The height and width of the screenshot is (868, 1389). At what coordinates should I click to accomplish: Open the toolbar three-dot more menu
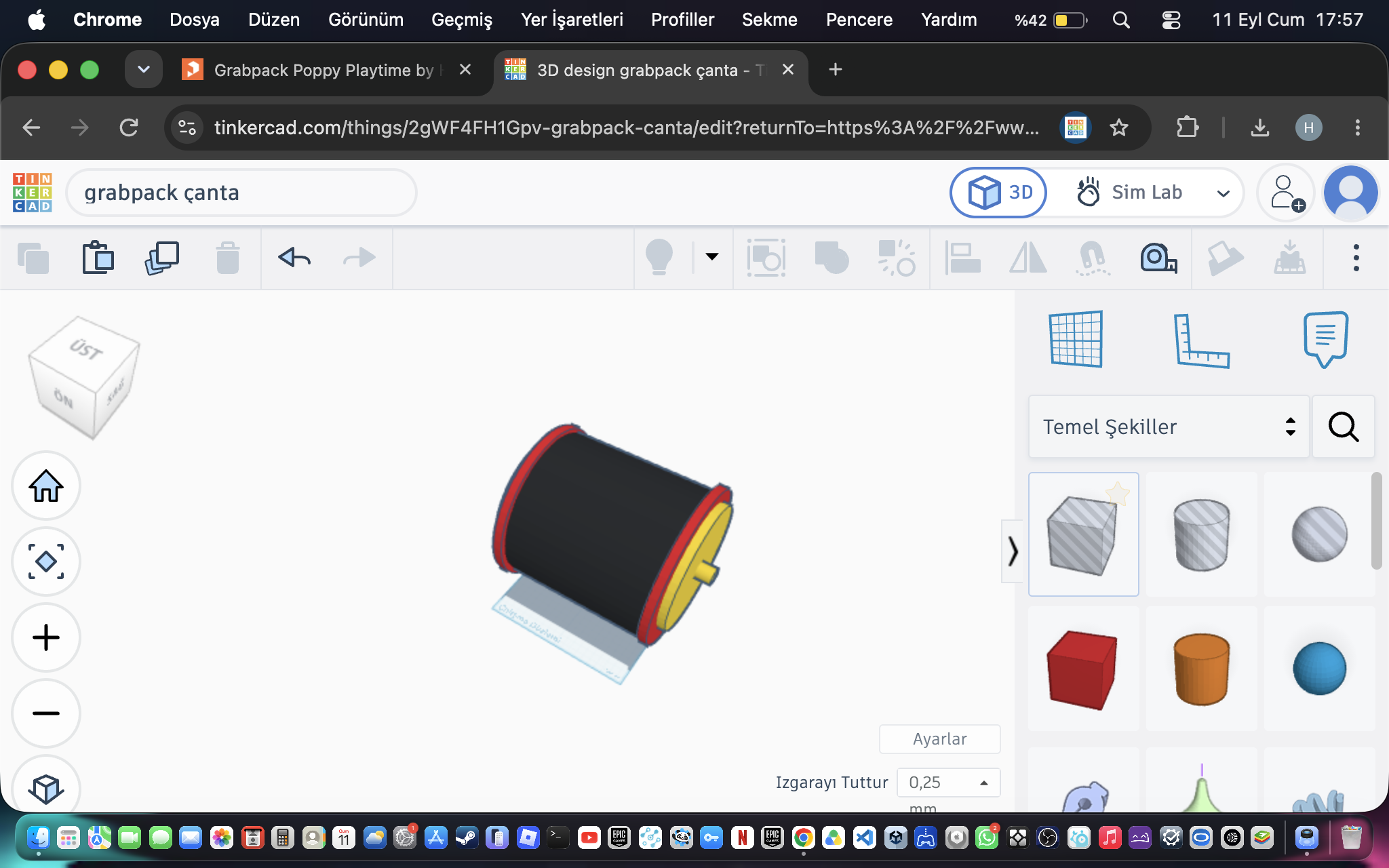(1356, 258)
